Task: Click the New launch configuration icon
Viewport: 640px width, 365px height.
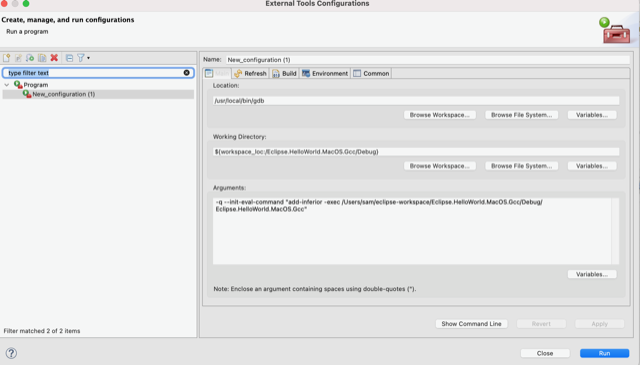Action: 7,58
